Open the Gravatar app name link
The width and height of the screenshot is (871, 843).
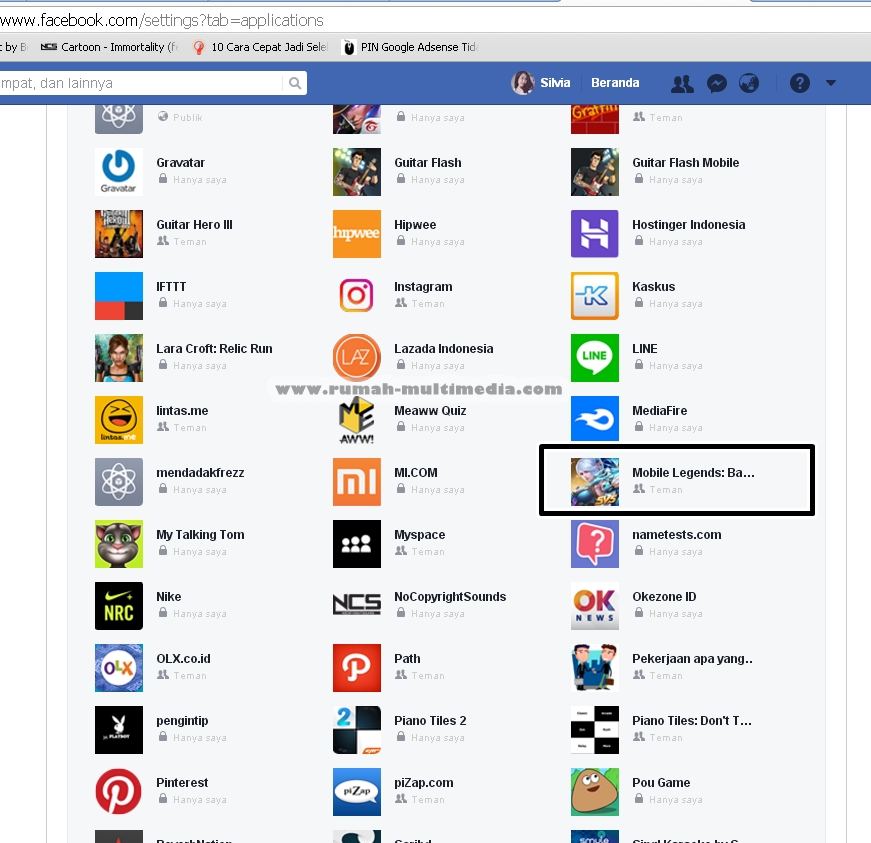click(x=181, y=163)
